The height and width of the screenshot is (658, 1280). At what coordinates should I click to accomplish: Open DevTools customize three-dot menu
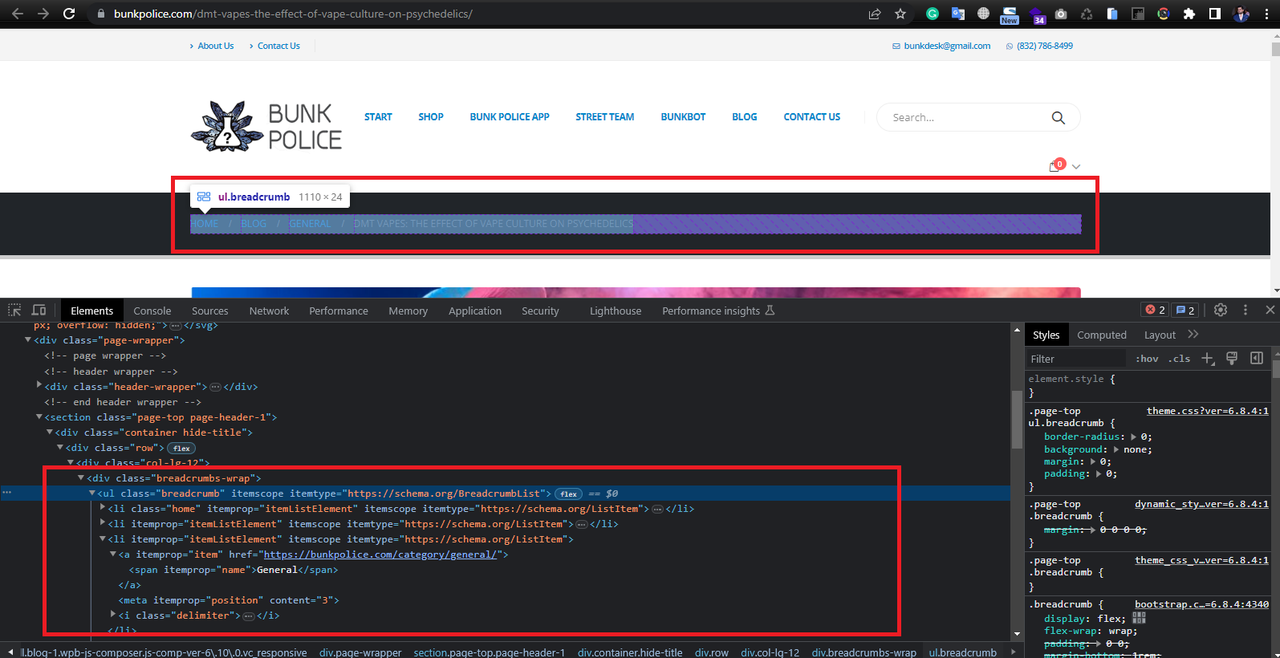[x=1246, y=310]
